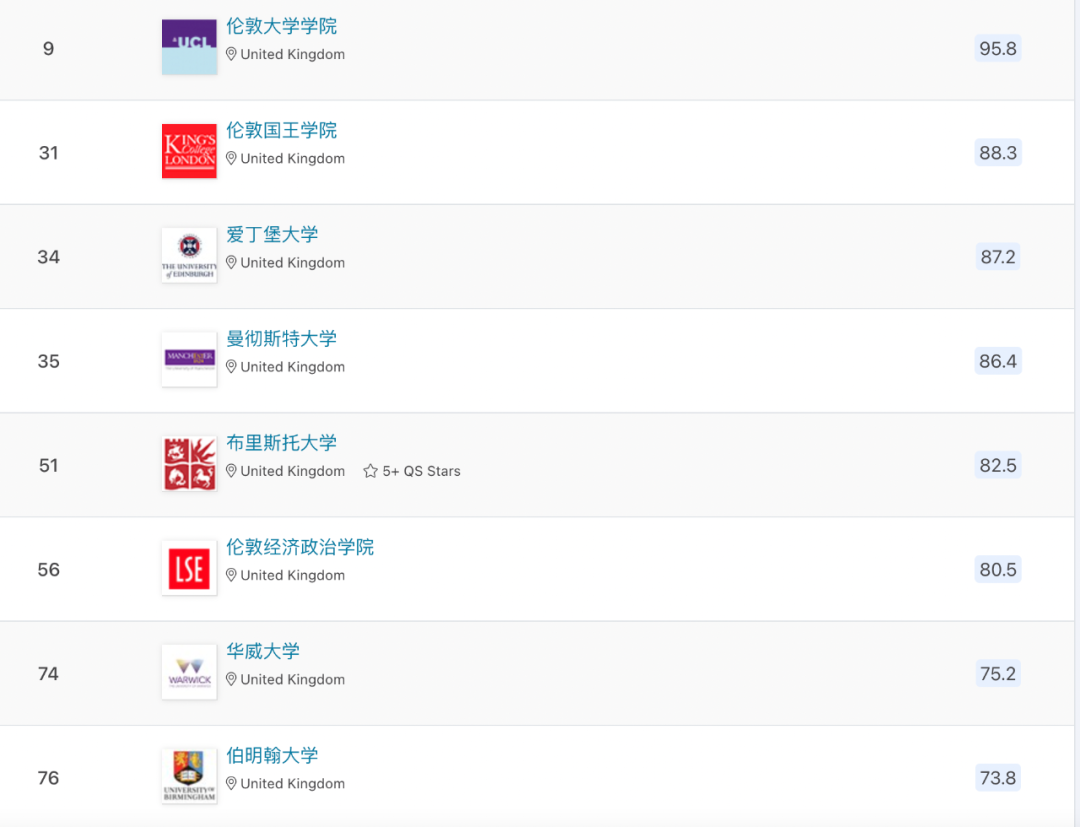
Task: Click the 82.5 score badge
Action: click(x=998, y=465)
